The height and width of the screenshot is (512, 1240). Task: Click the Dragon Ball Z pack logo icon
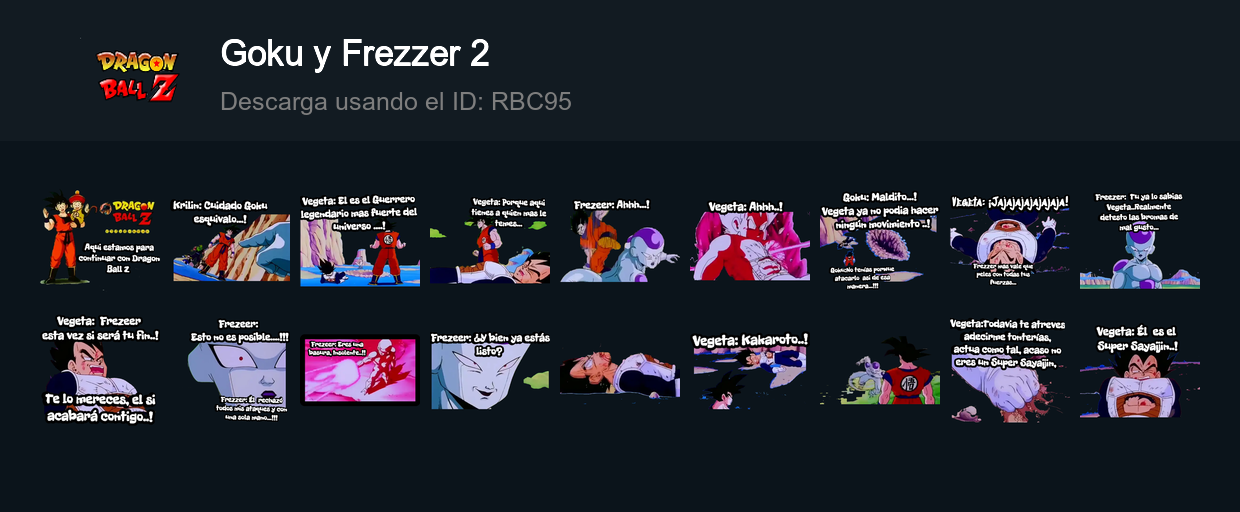(x=138, y=75)
